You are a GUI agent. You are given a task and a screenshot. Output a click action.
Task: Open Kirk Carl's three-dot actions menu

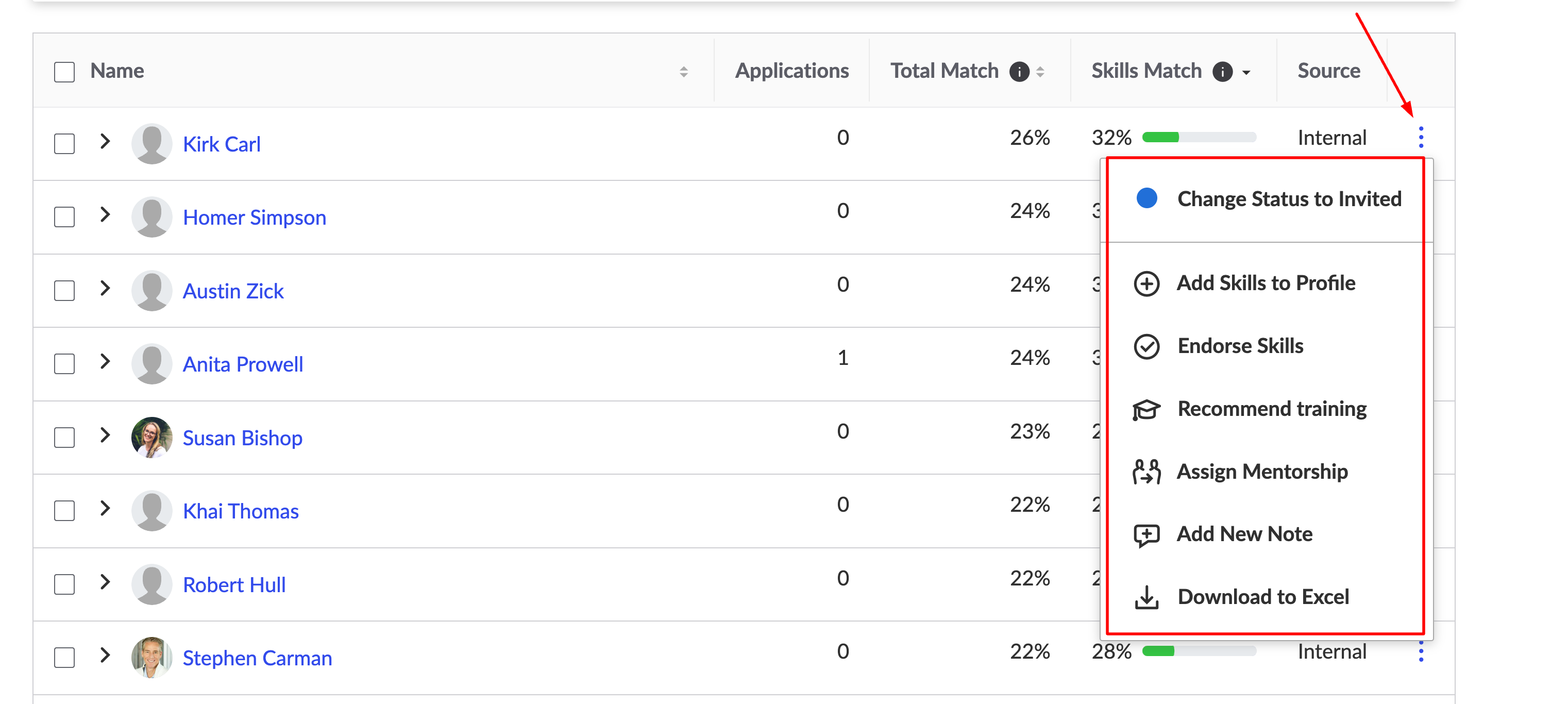click(1421, 138)
